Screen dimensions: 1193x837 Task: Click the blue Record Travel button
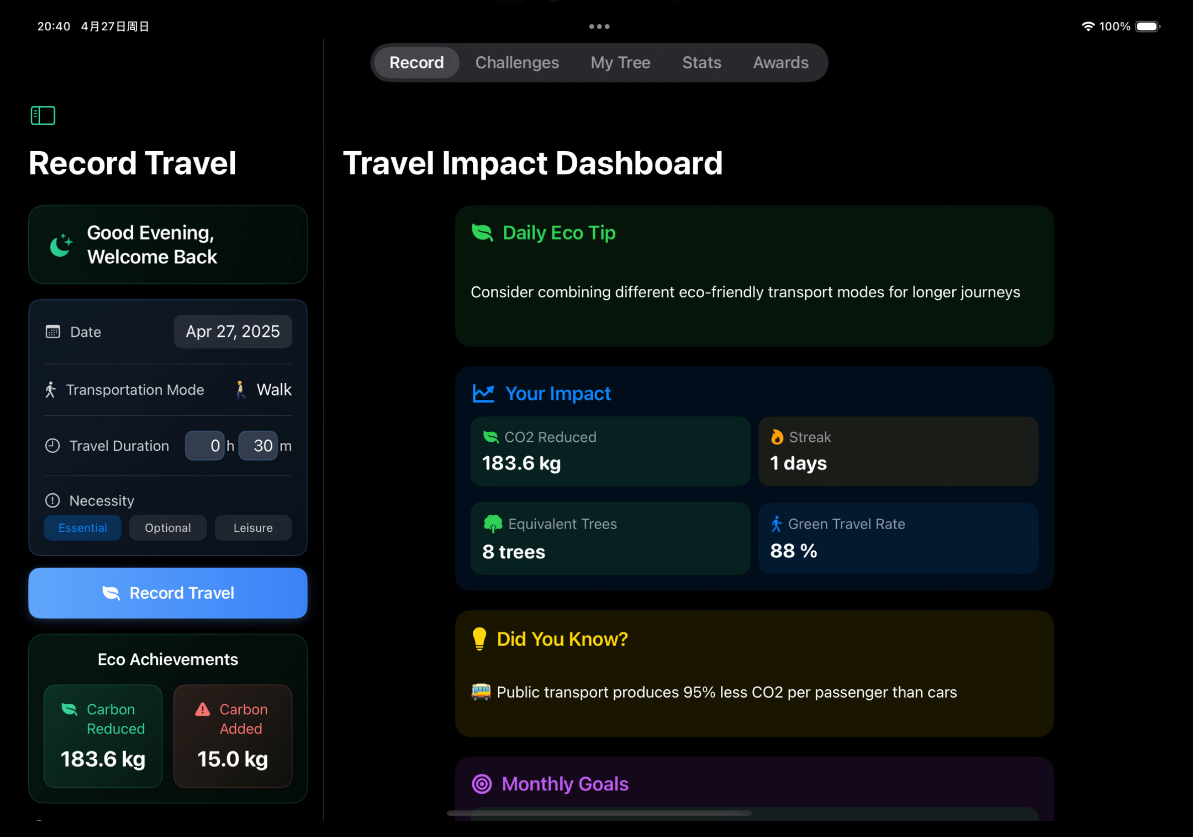pyautogui.click(x=168, y=594)
